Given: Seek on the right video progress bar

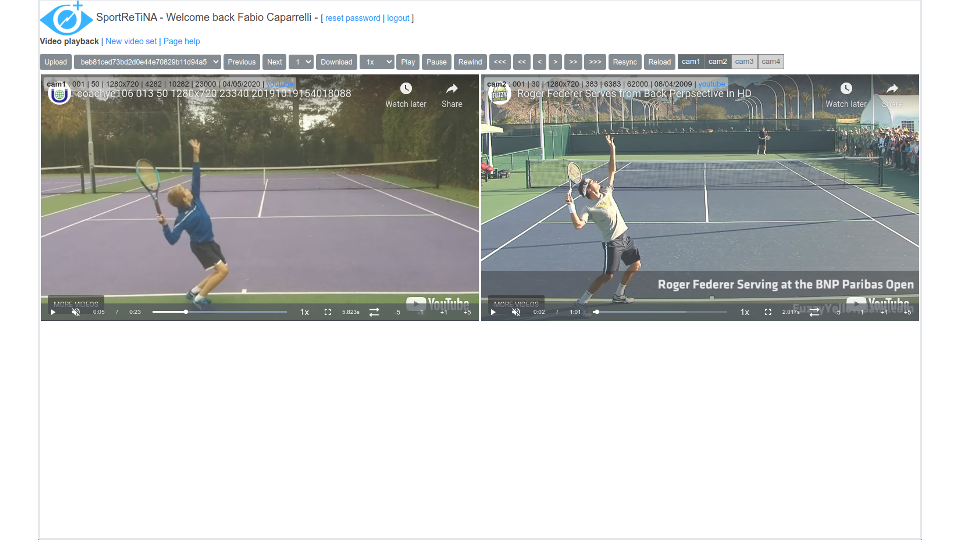Looking at the screenshot, I should click(x=659, y=312).
